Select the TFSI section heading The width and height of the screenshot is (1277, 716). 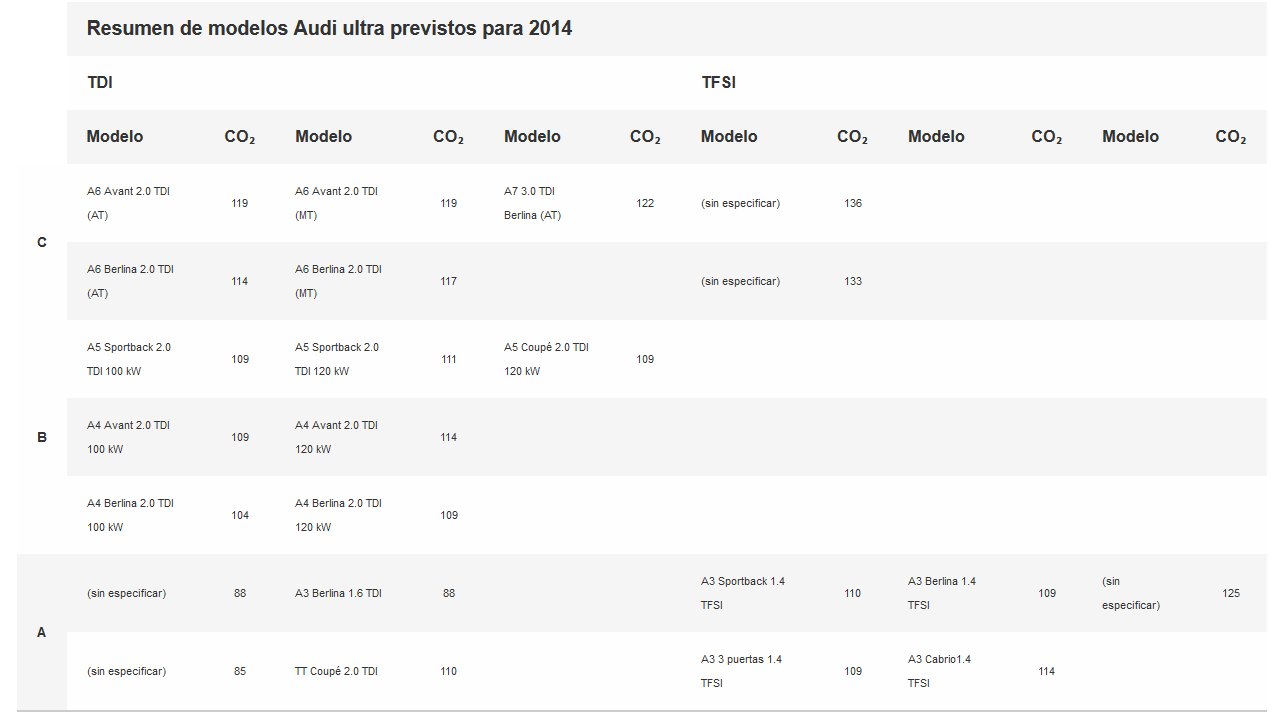718,83
